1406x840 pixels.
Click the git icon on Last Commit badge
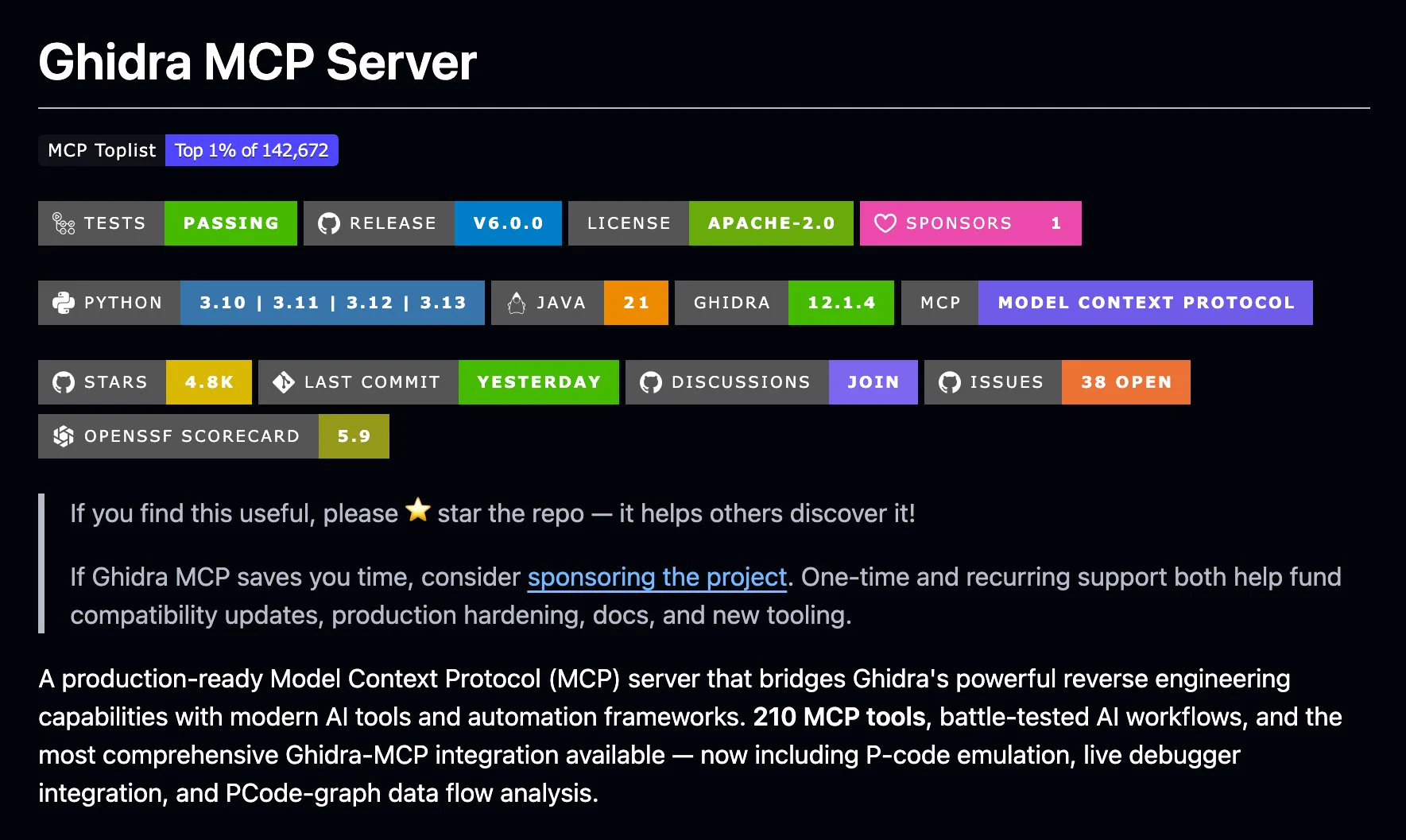click(x=284, y=382)
